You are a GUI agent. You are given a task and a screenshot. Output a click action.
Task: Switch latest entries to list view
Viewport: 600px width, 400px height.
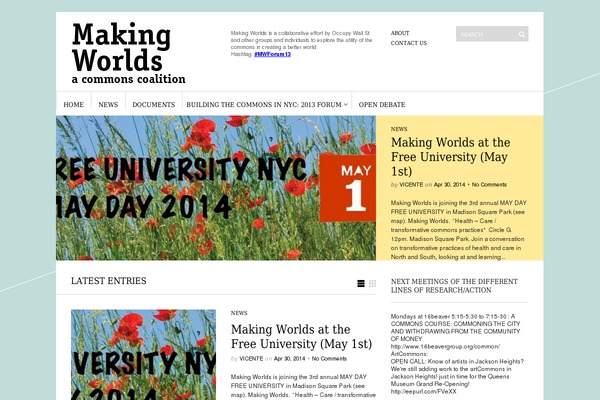(x=361, y=283)
